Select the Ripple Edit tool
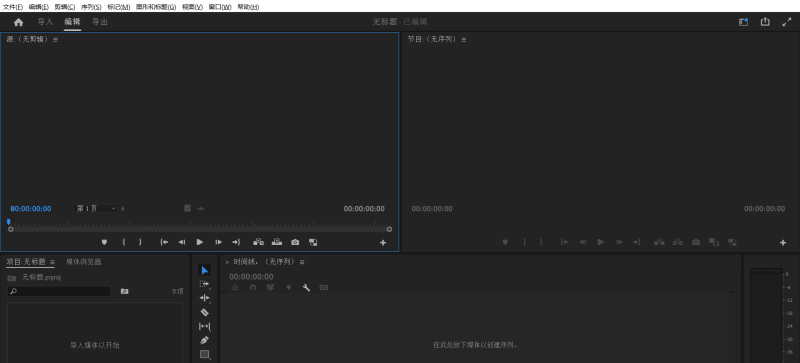 [x=205, y=298]
